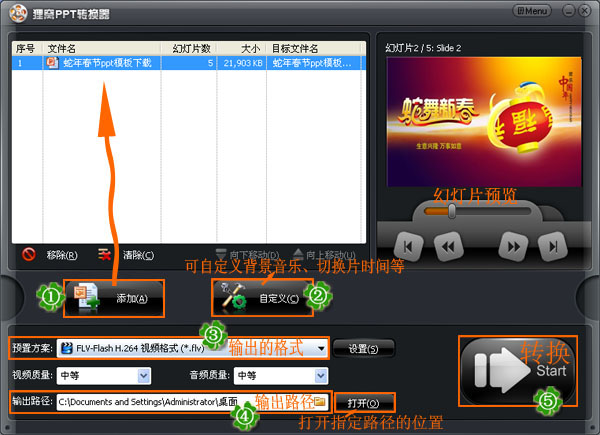The width and height of the screenshot is (600, 435).
Task: Click the Start convert button
Action: click(x=517, y=371)
